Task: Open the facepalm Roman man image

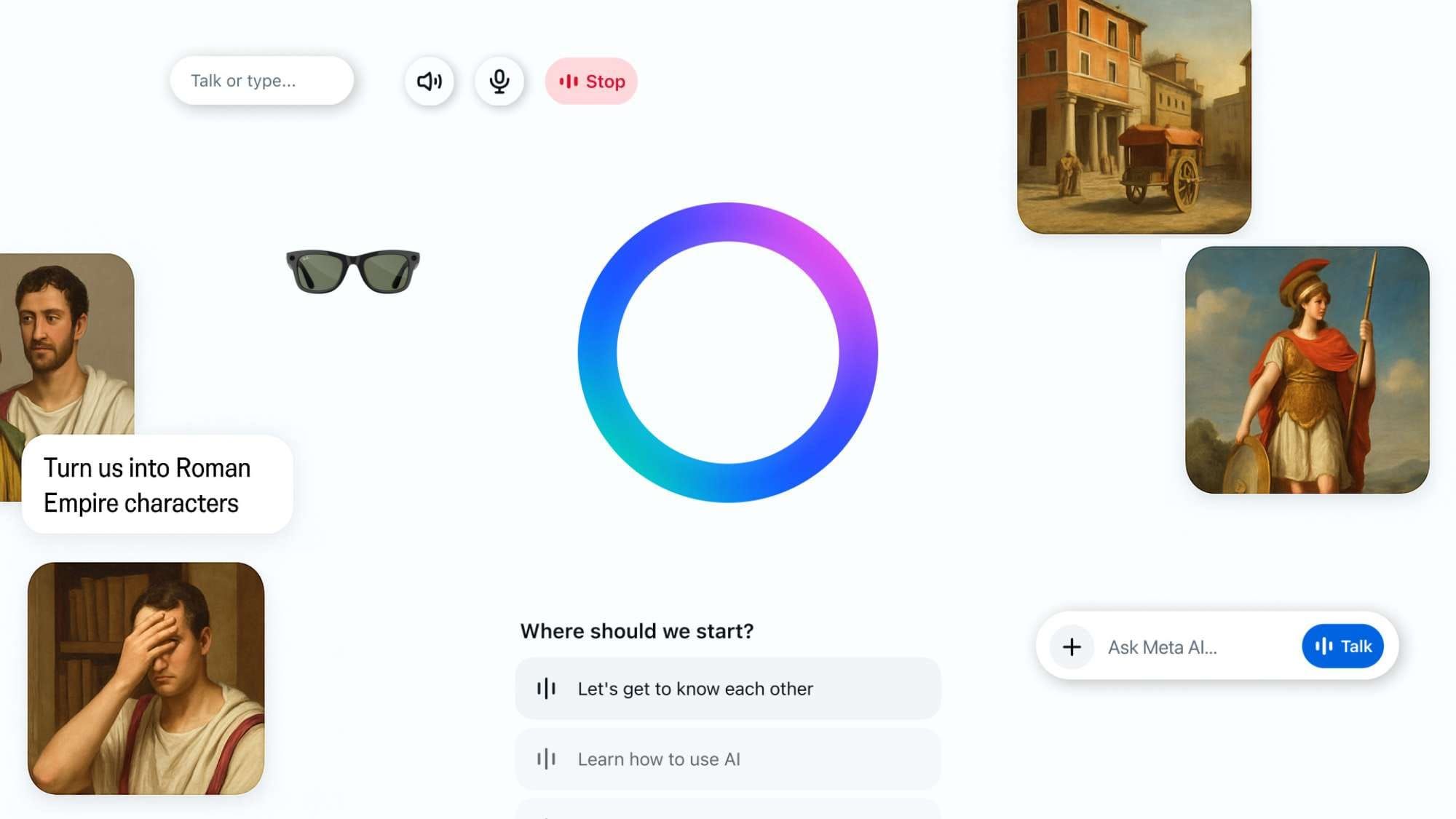Action: point(146,678)
